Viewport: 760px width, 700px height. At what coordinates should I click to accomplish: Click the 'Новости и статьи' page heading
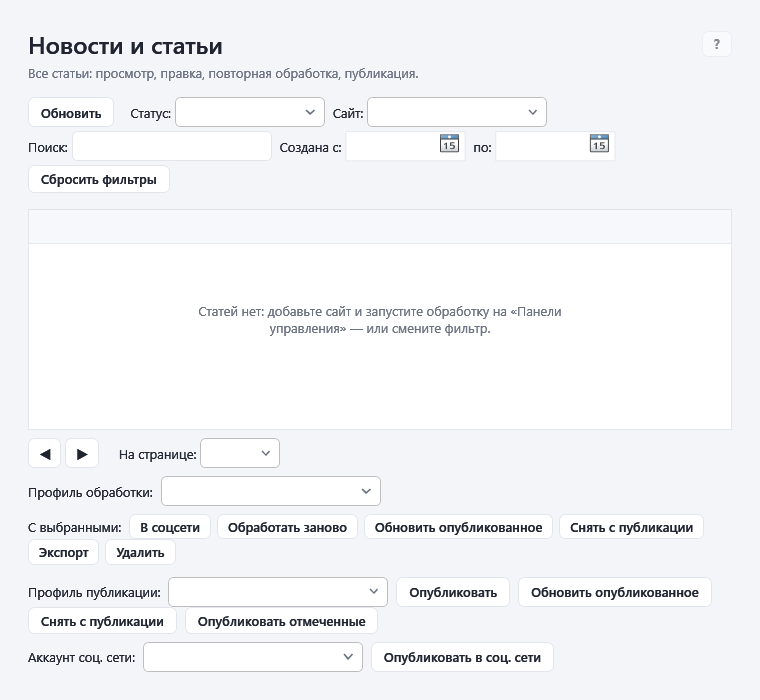click(126, 46)
